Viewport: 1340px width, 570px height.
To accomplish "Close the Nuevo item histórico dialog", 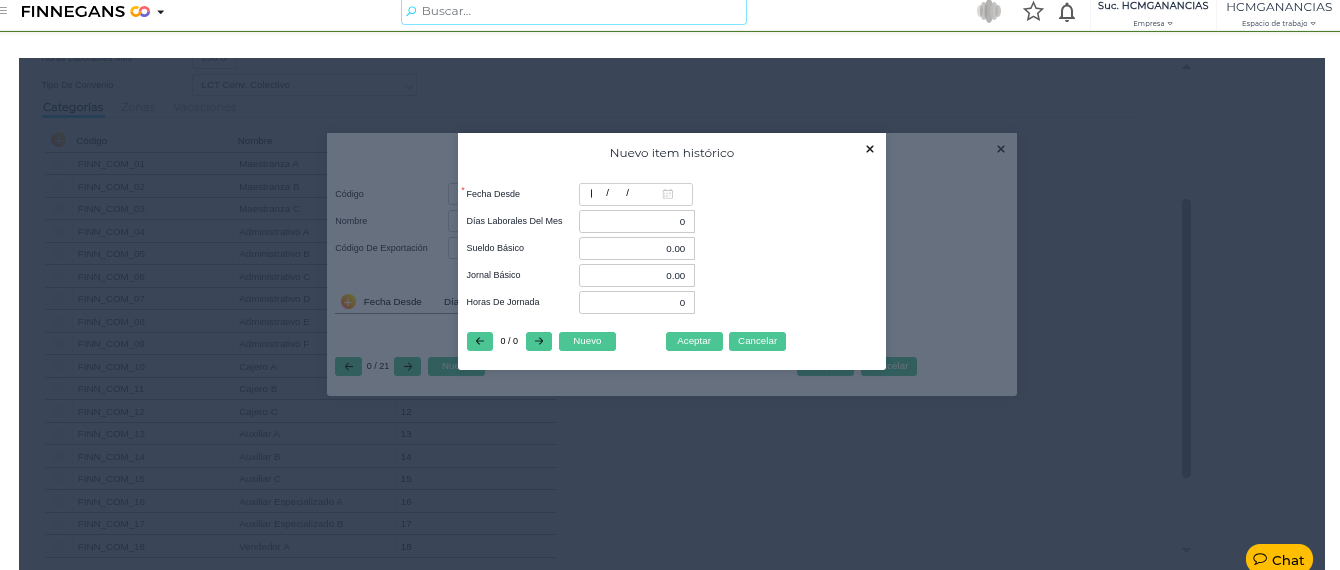I will (869, 149).
